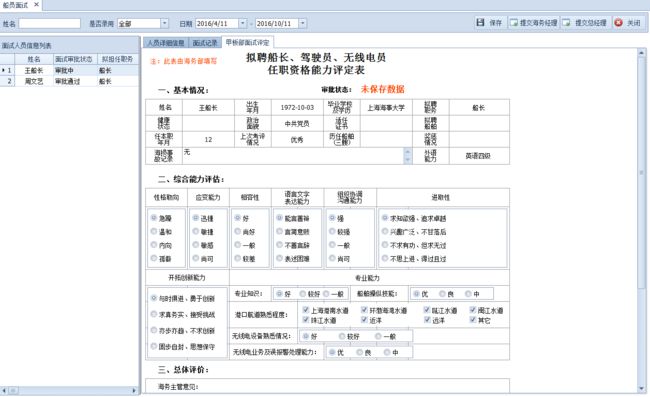This screenshot has width=650, height=397.
Task: Select 中 for 无线电业务及遇报警处理能力
Action: 387,352
